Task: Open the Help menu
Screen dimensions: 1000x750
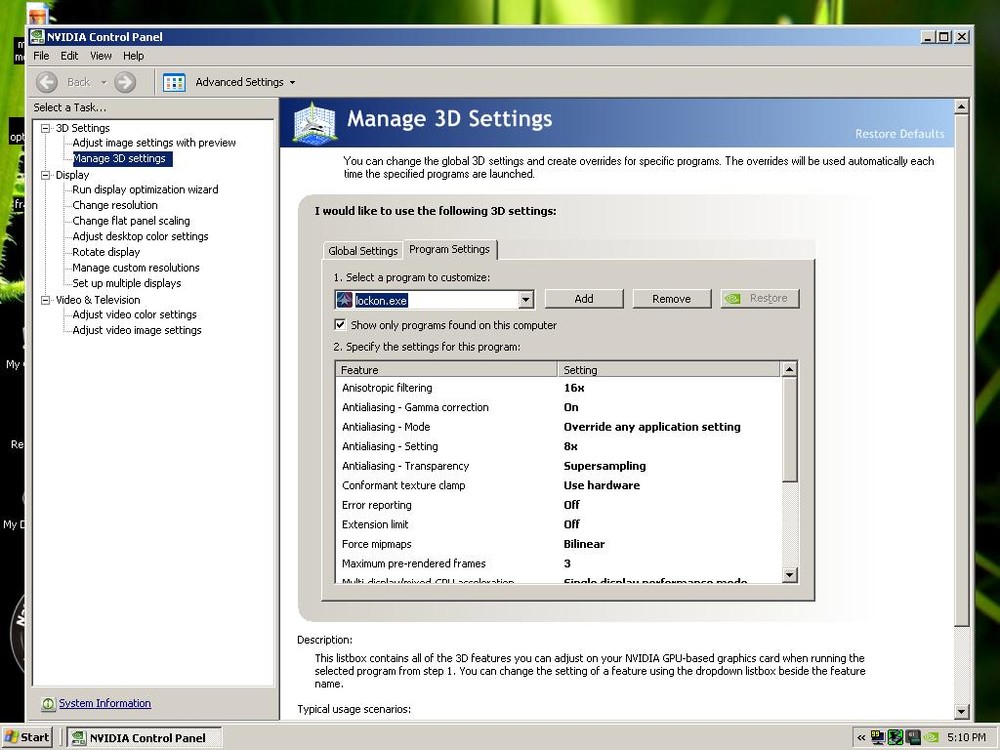Action: point(133,55)
